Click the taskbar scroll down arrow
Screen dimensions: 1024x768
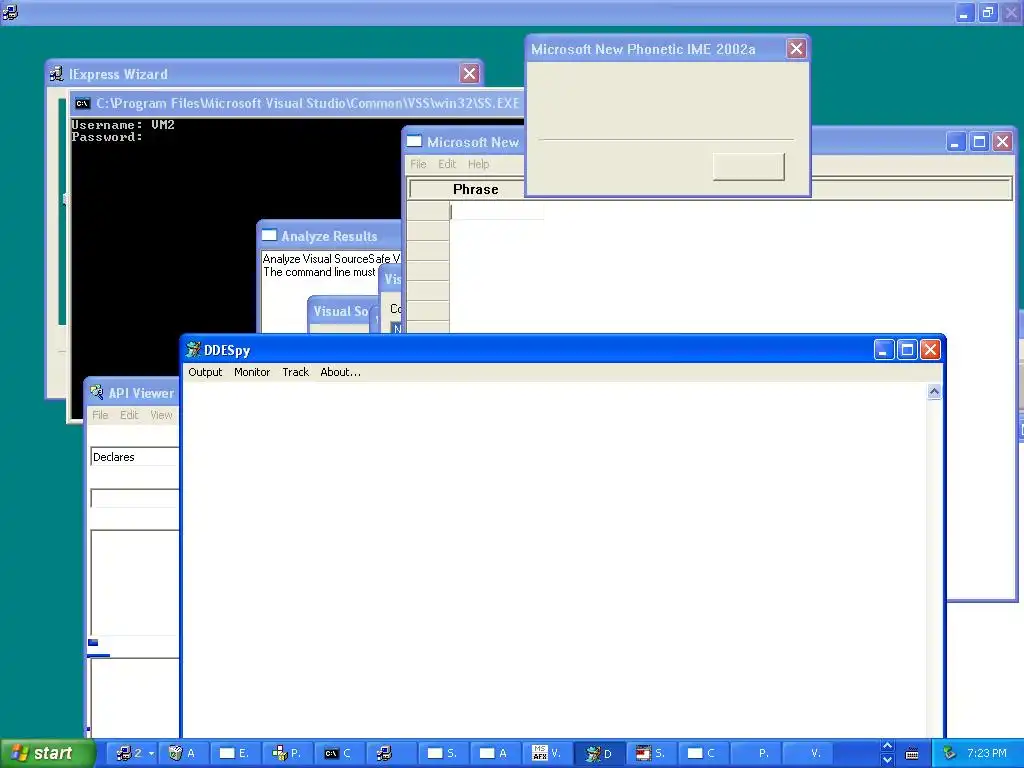(x=887, y=760)
